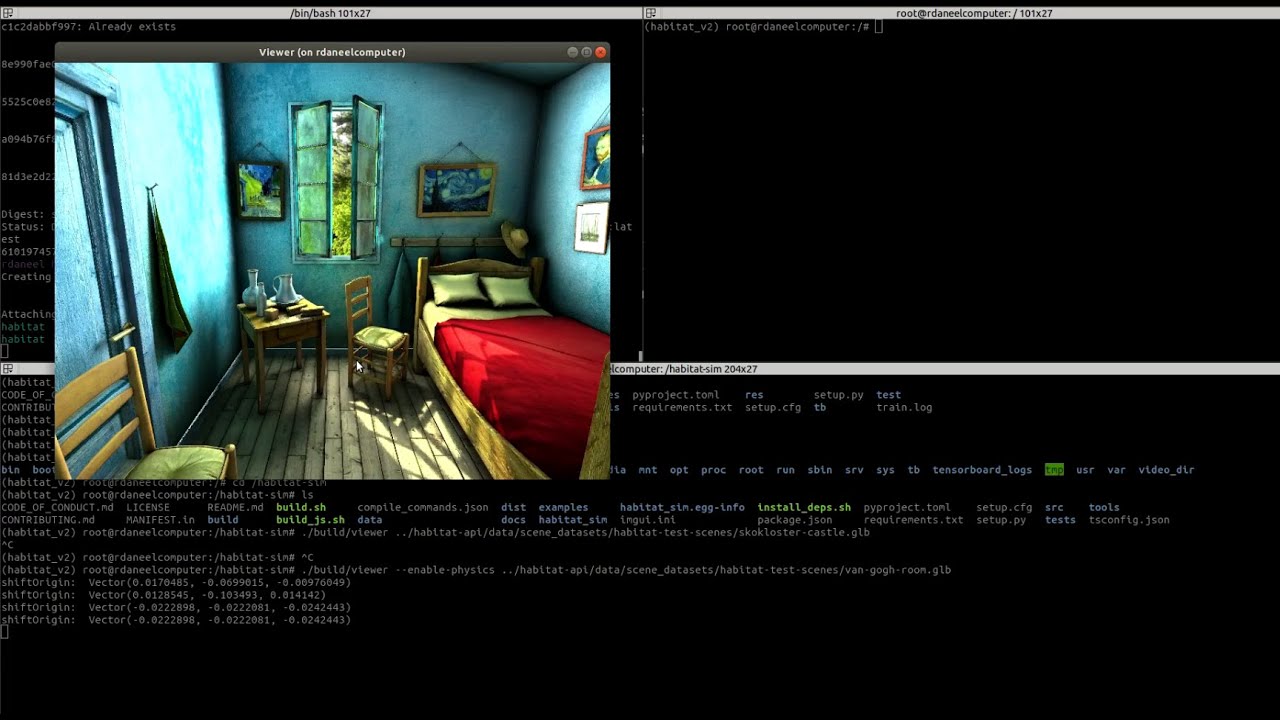Click the 'docs' directory name
The image size is (1280, 720).
[x=513, y=520]
